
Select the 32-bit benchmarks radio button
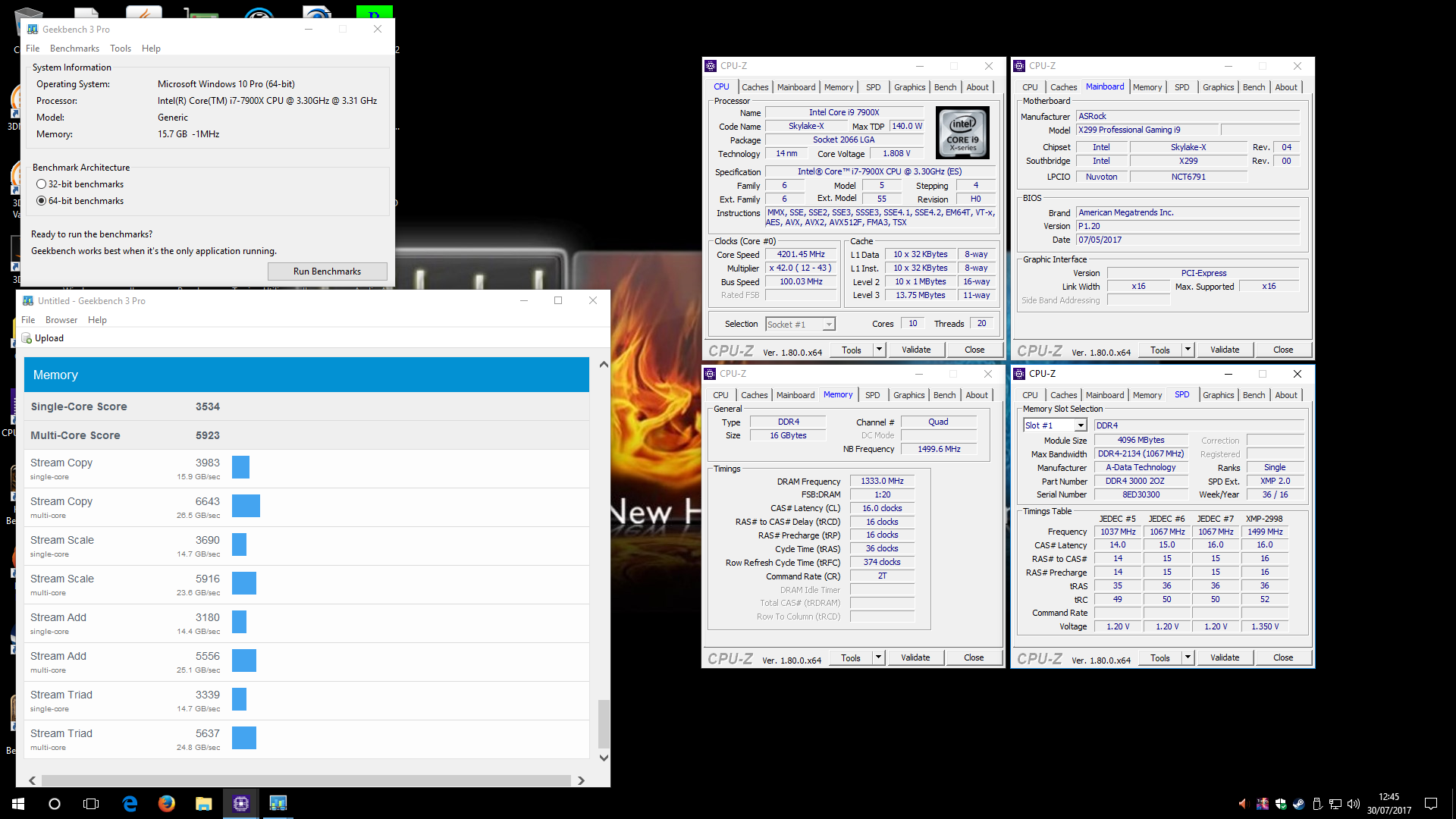[x=41, y=184]
